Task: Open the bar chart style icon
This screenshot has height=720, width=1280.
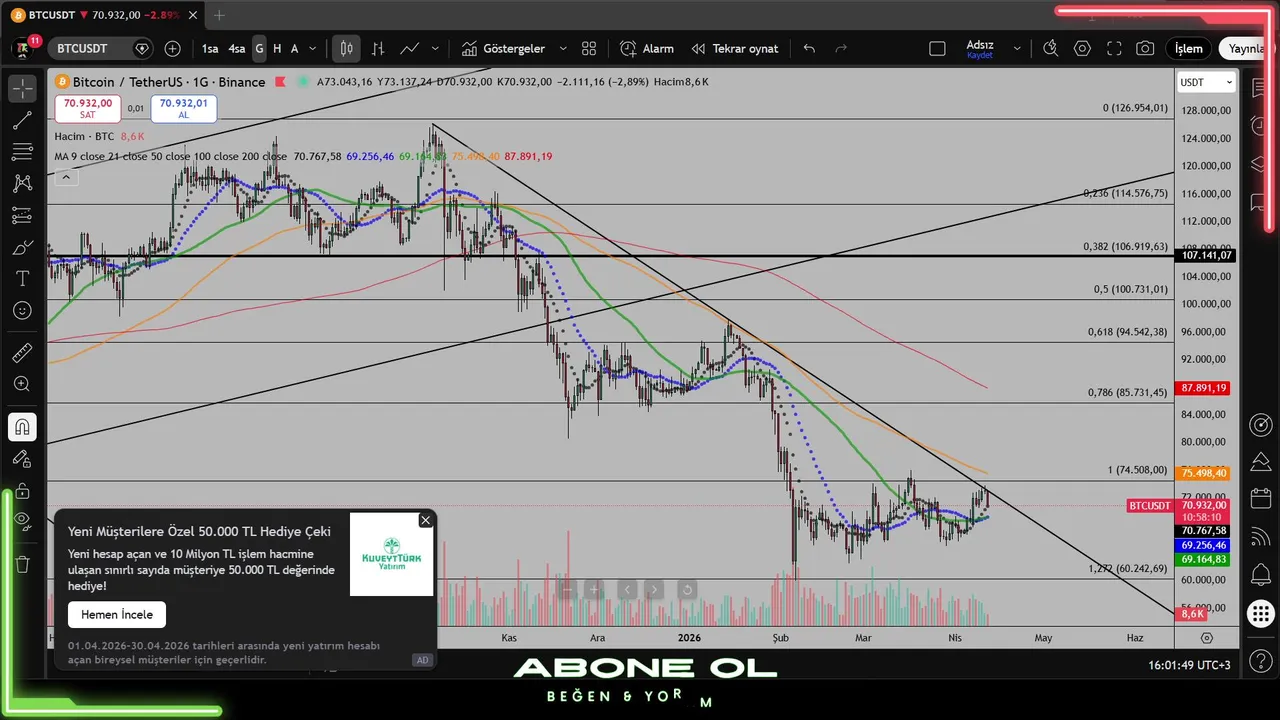Action: pyautogui.click(x=378, y=48)
